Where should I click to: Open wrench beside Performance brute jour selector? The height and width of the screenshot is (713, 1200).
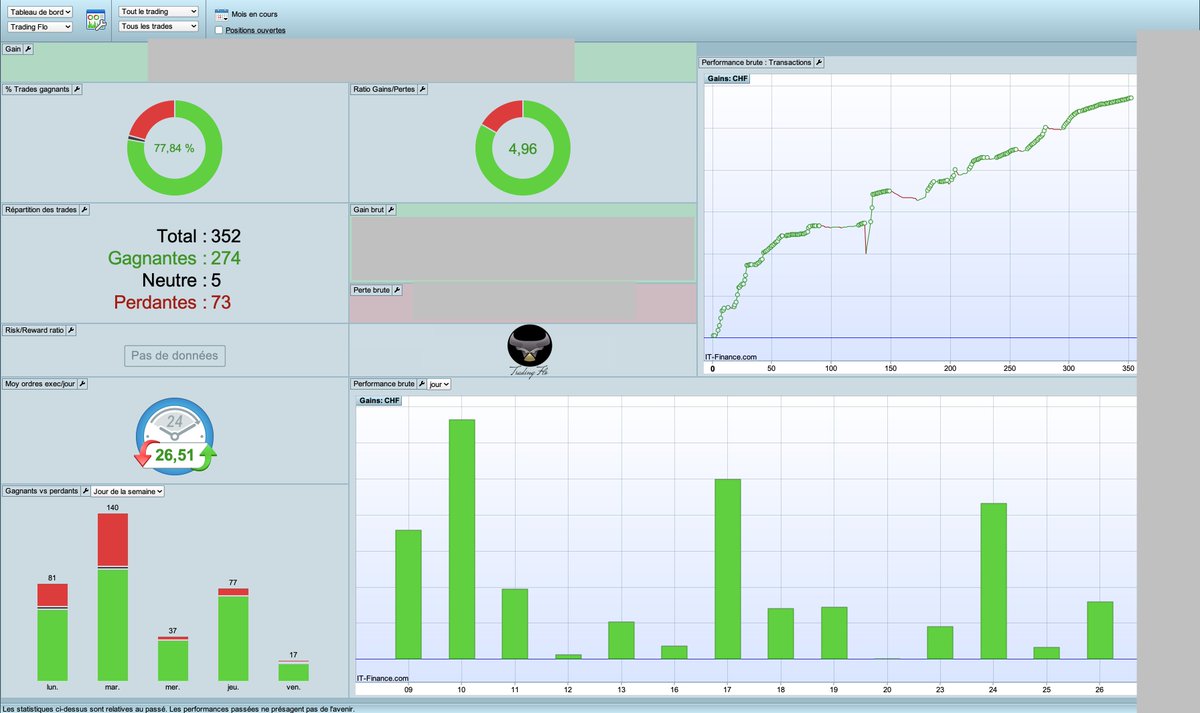[x=421, y=383]
